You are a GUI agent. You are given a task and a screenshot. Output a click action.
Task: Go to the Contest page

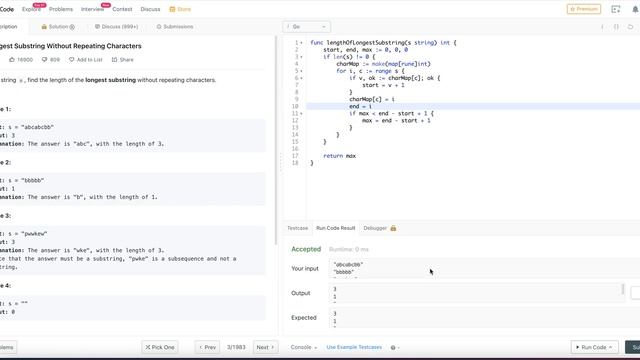click(x=122, y=9)
